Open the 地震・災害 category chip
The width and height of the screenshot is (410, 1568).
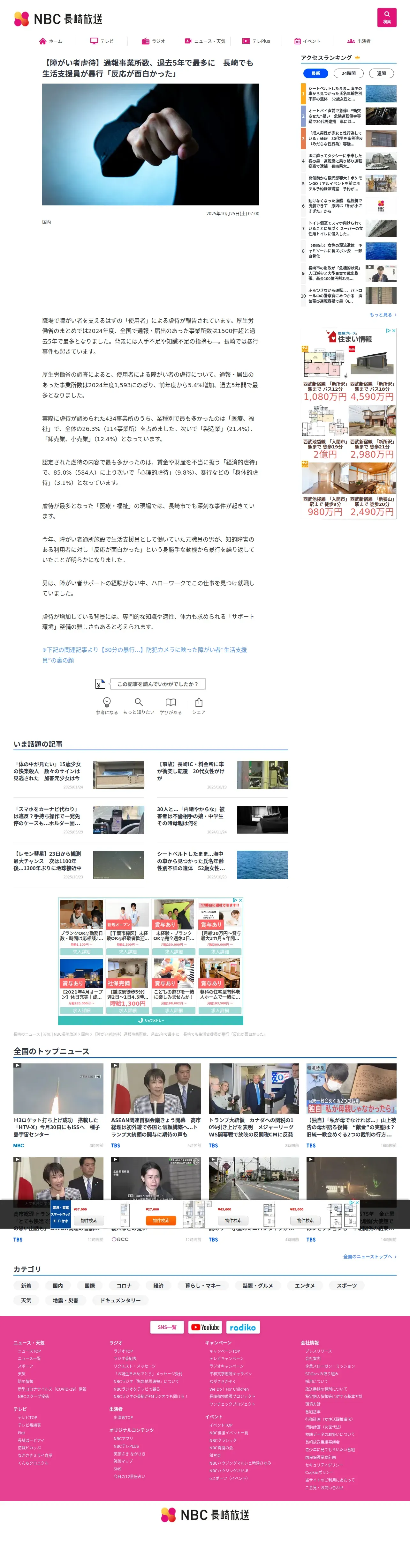pos(65,1300)
